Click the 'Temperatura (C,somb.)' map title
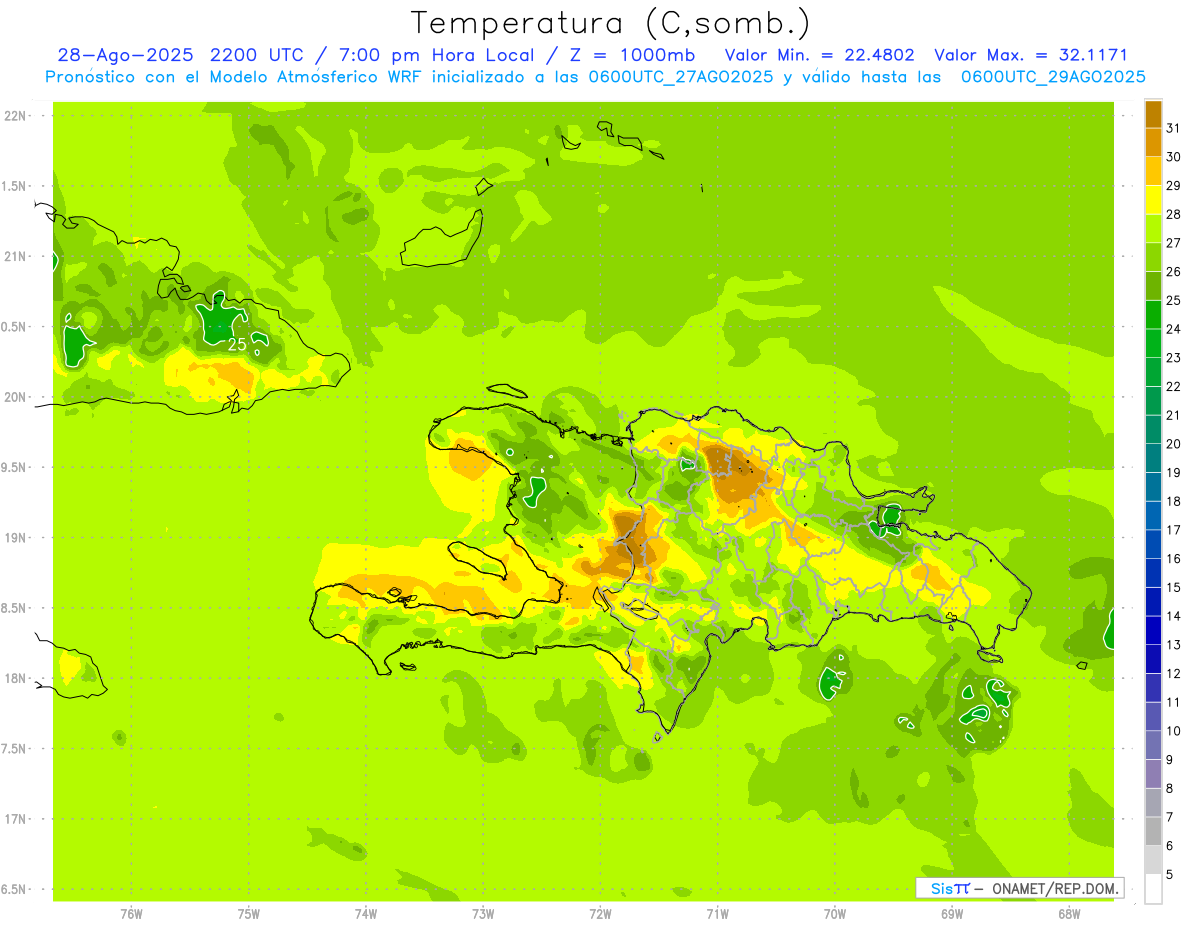 click(x=611, y=23)
